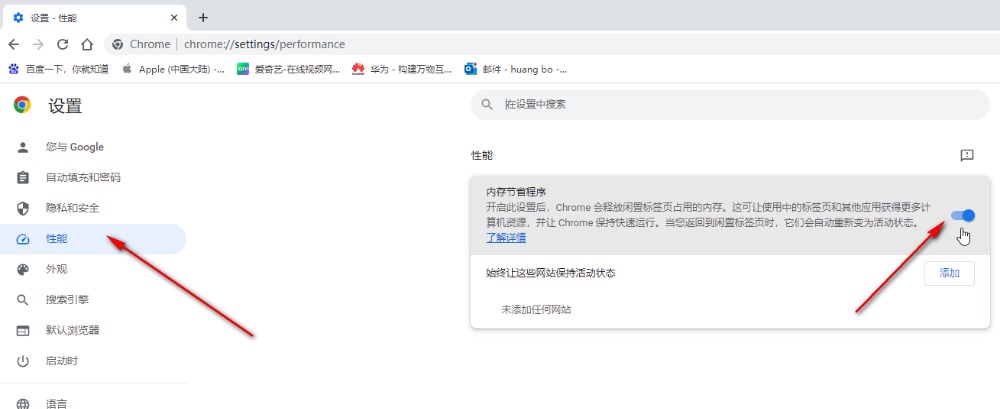The width and height of the screenshot is (1000, 409).
Task: Click the 添加 button to add site
Action: (948, 273)
